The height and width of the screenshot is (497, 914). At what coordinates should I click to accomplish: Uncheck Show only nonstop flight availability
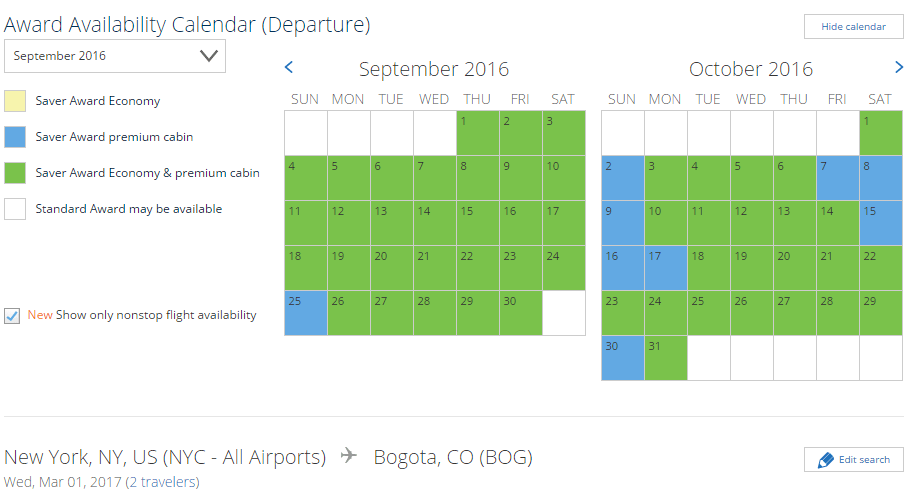click(x=12, y=316)
